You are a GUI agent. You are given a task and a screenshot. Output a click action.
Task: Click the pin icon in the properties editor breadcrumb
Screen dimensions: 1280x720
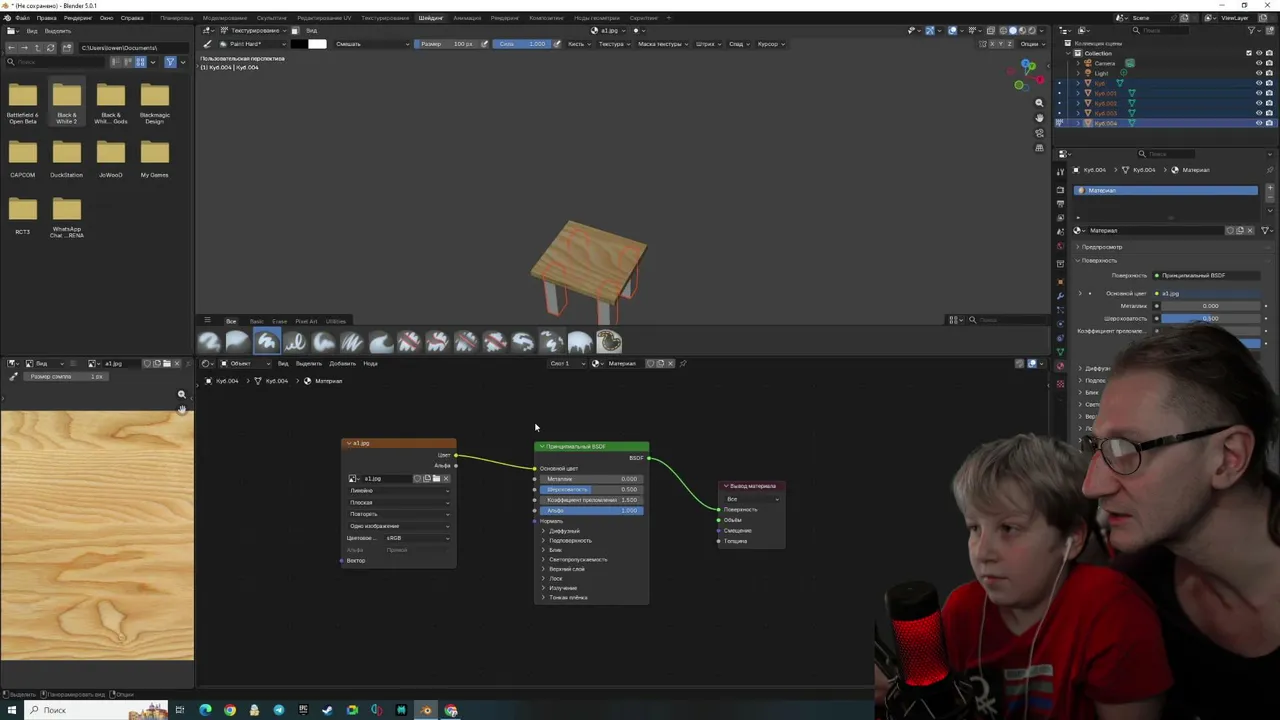click(1270, 170)
